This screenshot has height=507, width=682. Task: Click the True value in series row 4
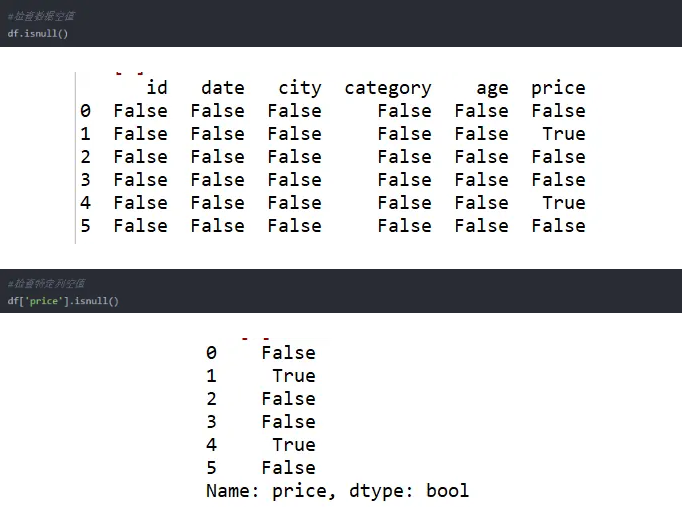pyautogui.click(x=294, y=445)
